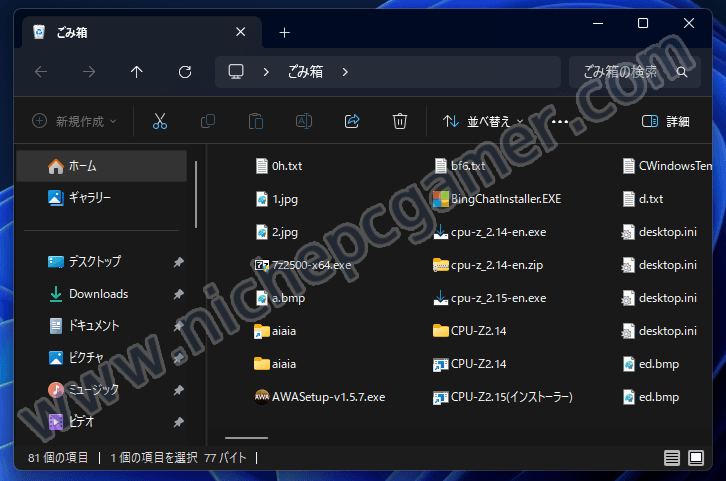Open ホーム in the navigation pane
Image resolution: width=726 pixels, height=481 pixels.
[101, 166]
